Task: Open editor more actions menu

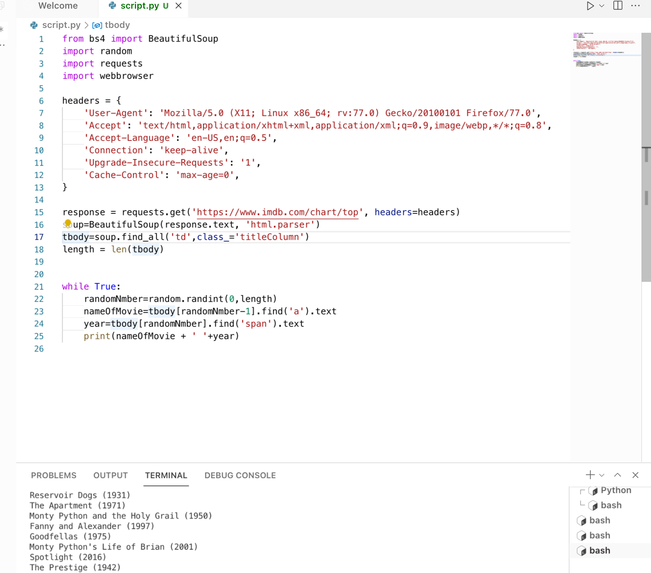Action: [635, 5]
